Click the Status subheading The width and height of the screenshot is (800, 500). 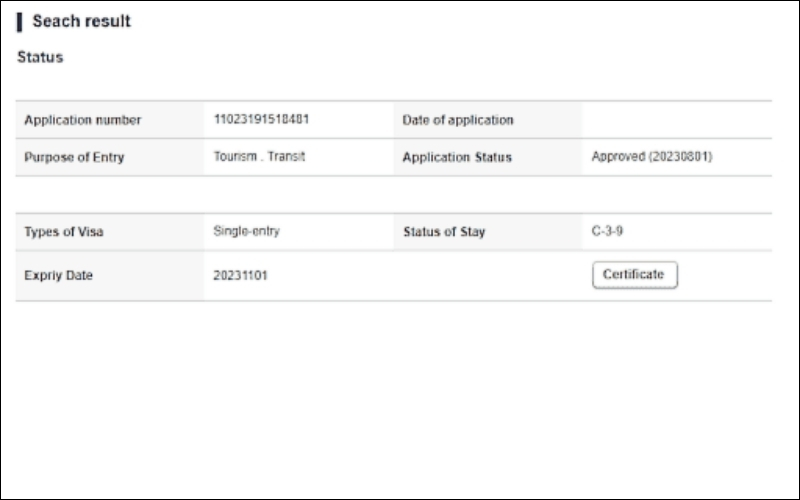pyautogui.click(x=40, y=57)
